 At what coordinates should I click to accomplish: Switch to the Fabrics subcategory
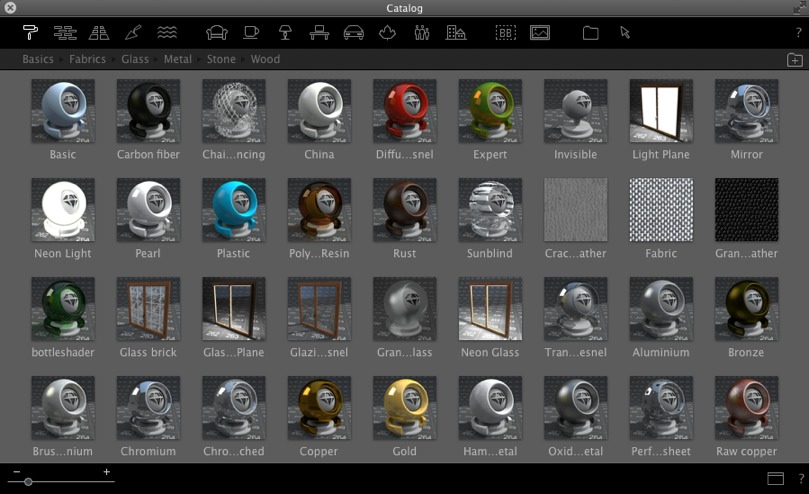(87, 59)
